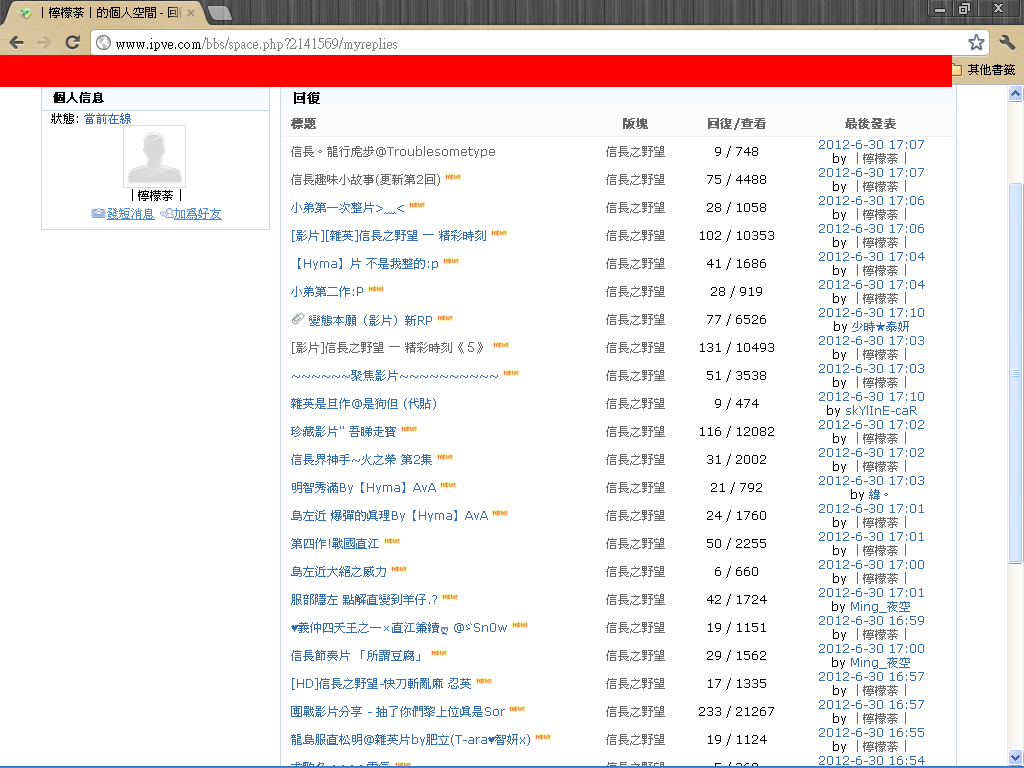The height and width of the screenshot is (768, 1024).
Task: Open thread 團戰影片分享 - 抽了你們黎上位眞是Sor
Action: [398, 712]
